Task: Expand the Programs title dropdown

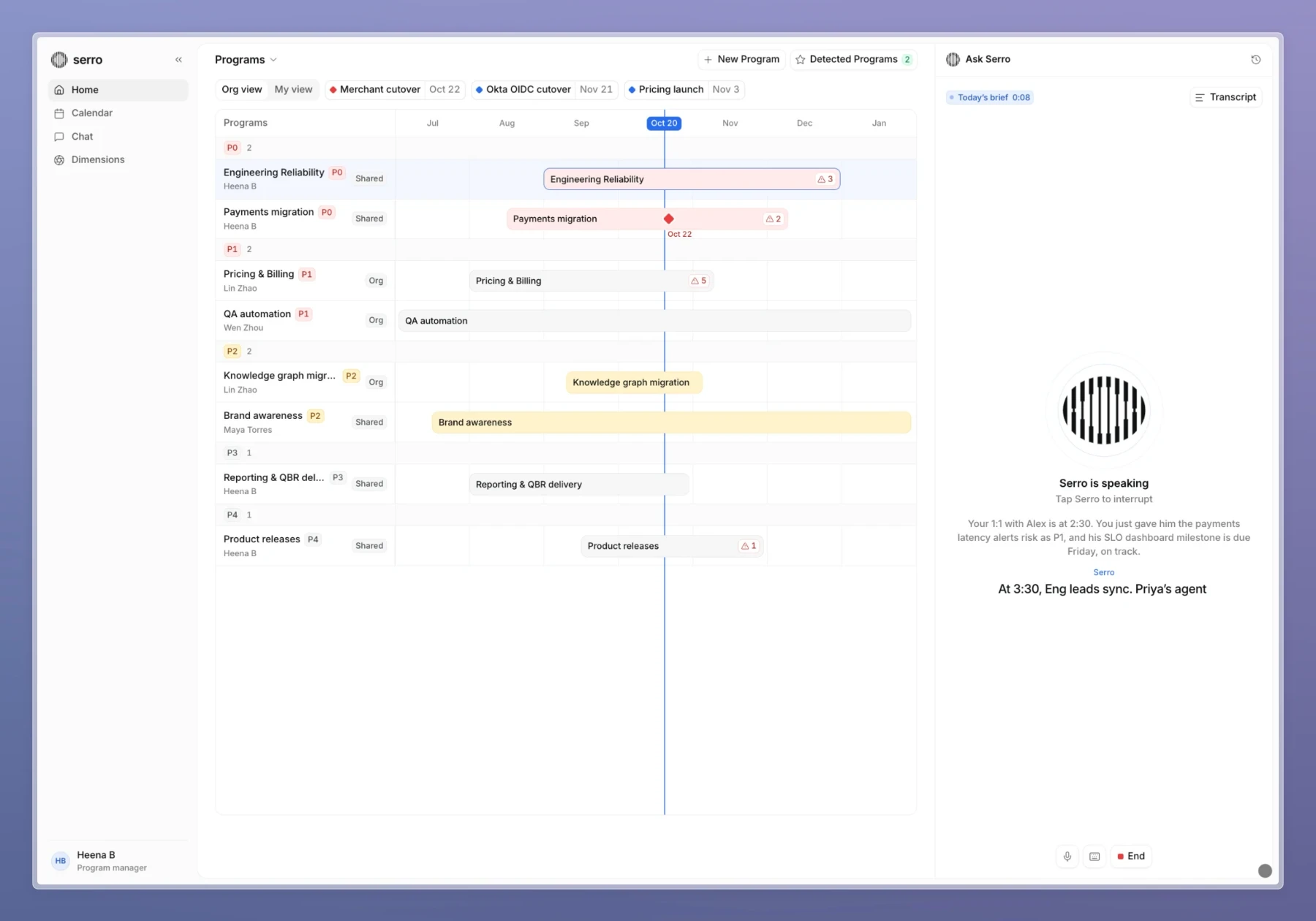Action: [x=246, y=60]
